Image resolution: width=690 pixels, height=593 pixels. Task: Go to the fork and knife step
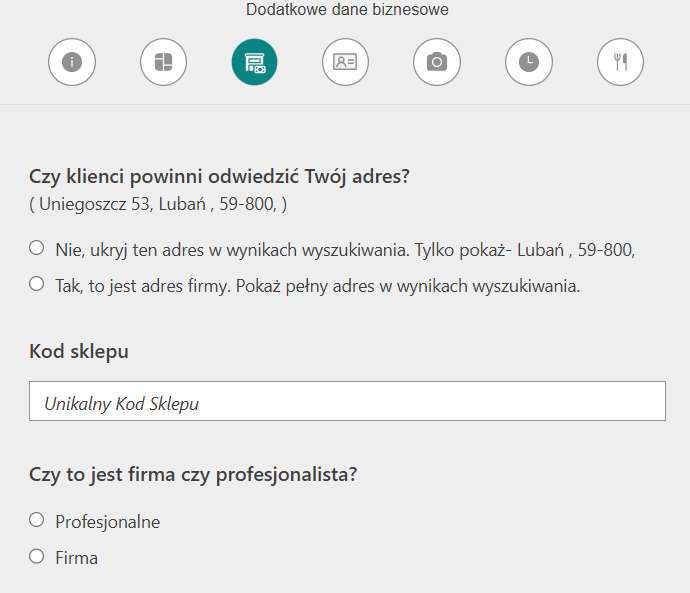620,62
